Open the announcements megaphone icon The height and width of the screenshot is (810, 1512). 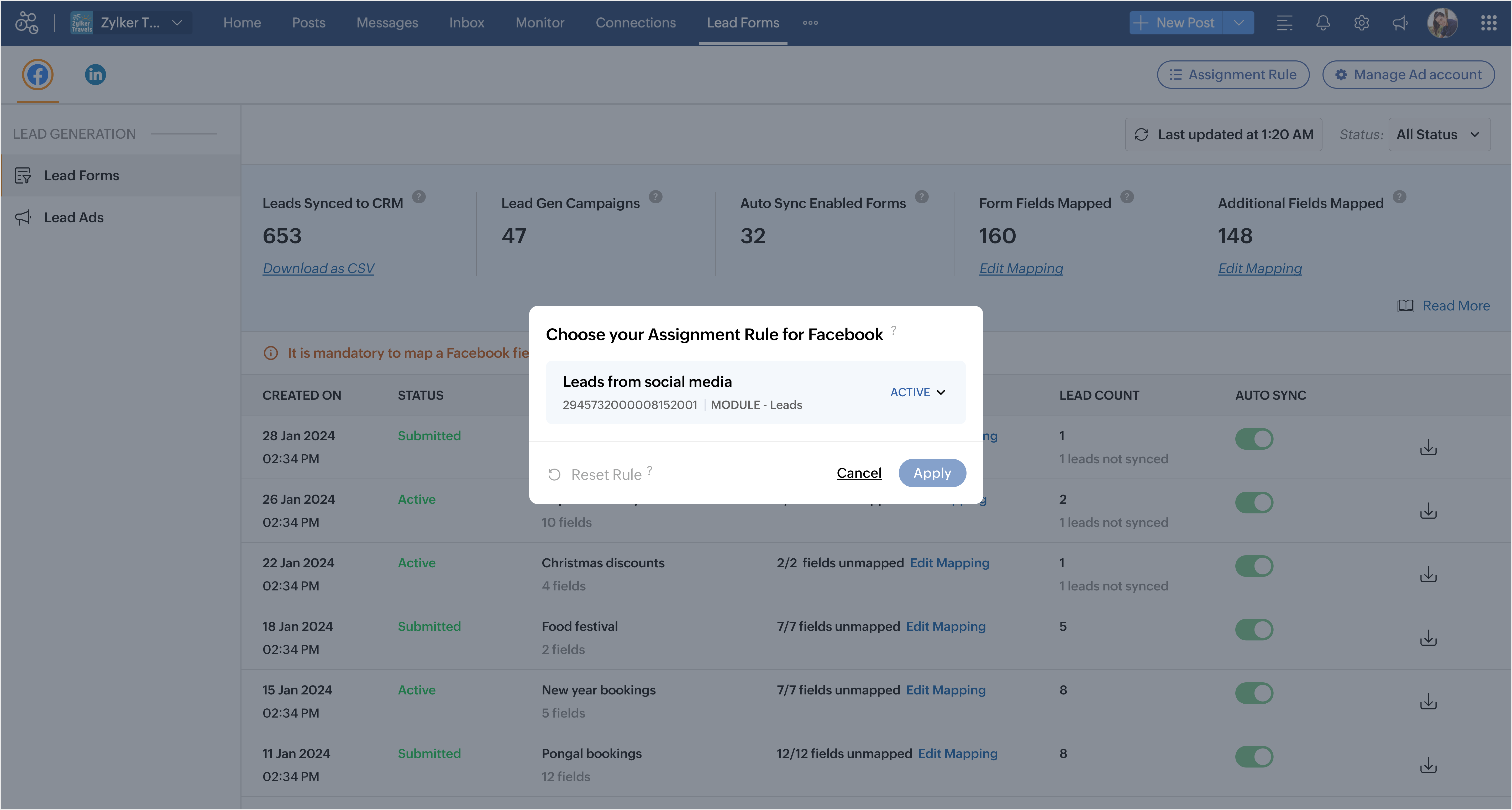tap(1400, 23)
